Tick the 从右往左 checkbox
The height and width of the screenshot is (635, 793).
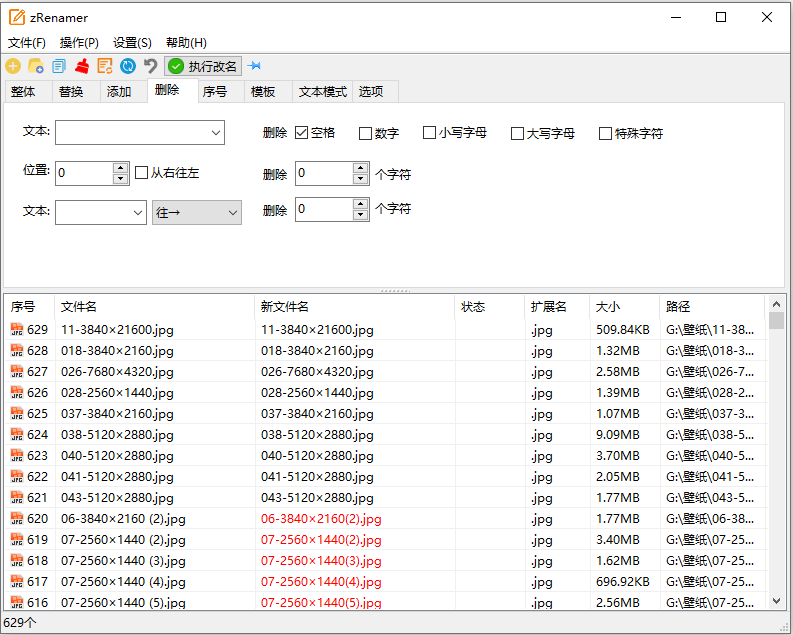(x=142, y=173)
